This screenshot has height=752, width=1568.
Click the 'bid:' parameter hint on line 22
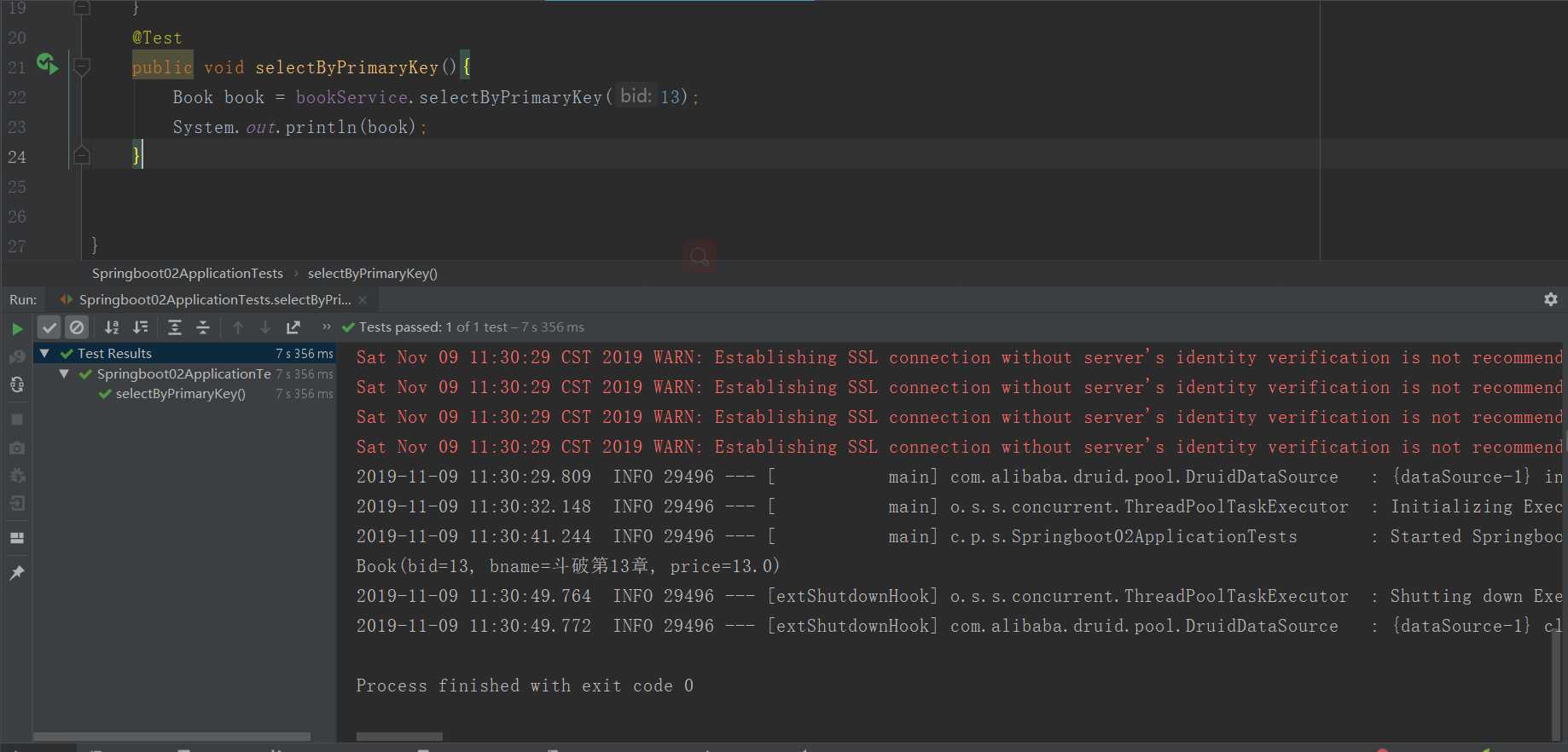pyautogui.click(x=636, y=96)
